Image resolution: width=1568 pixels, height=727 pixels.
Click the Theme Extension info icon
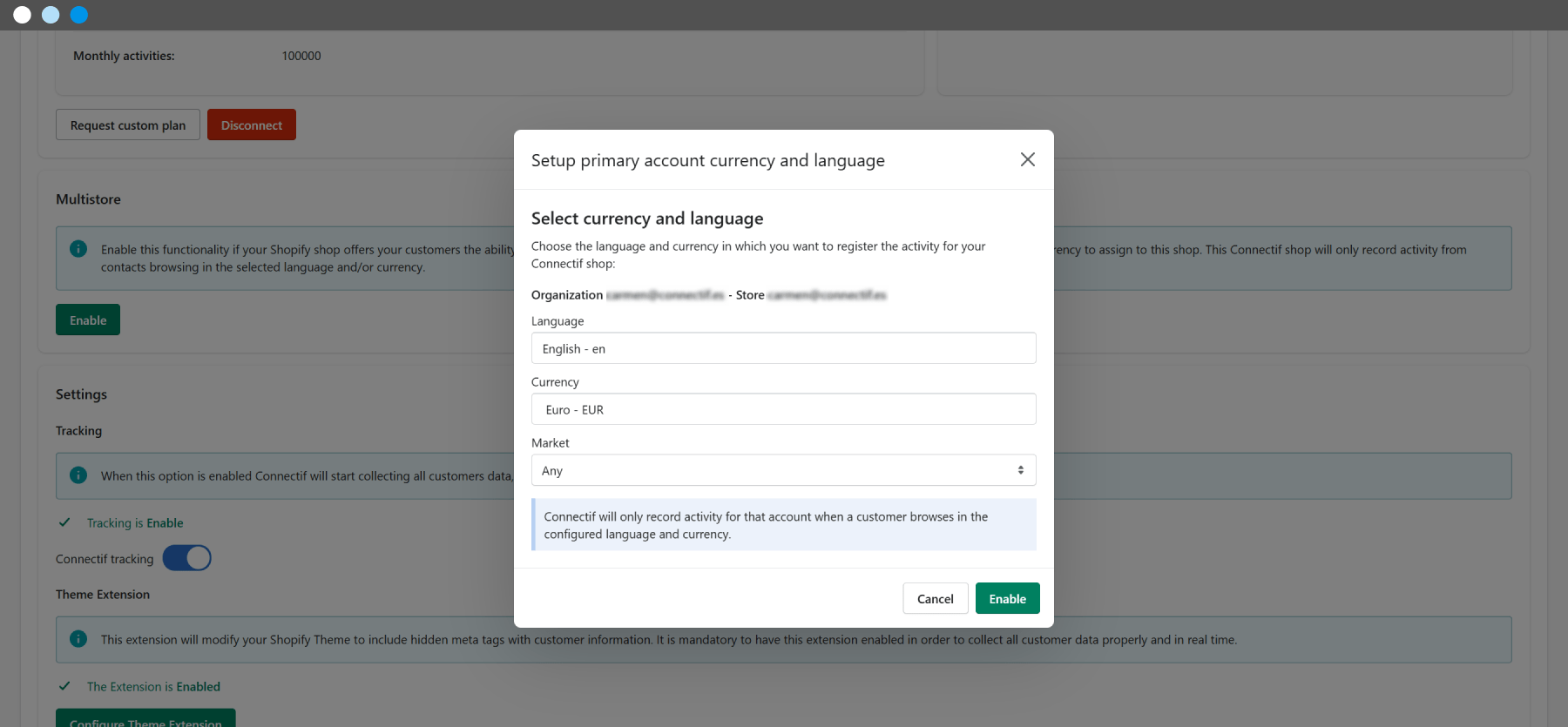click(x=78, y=639)
